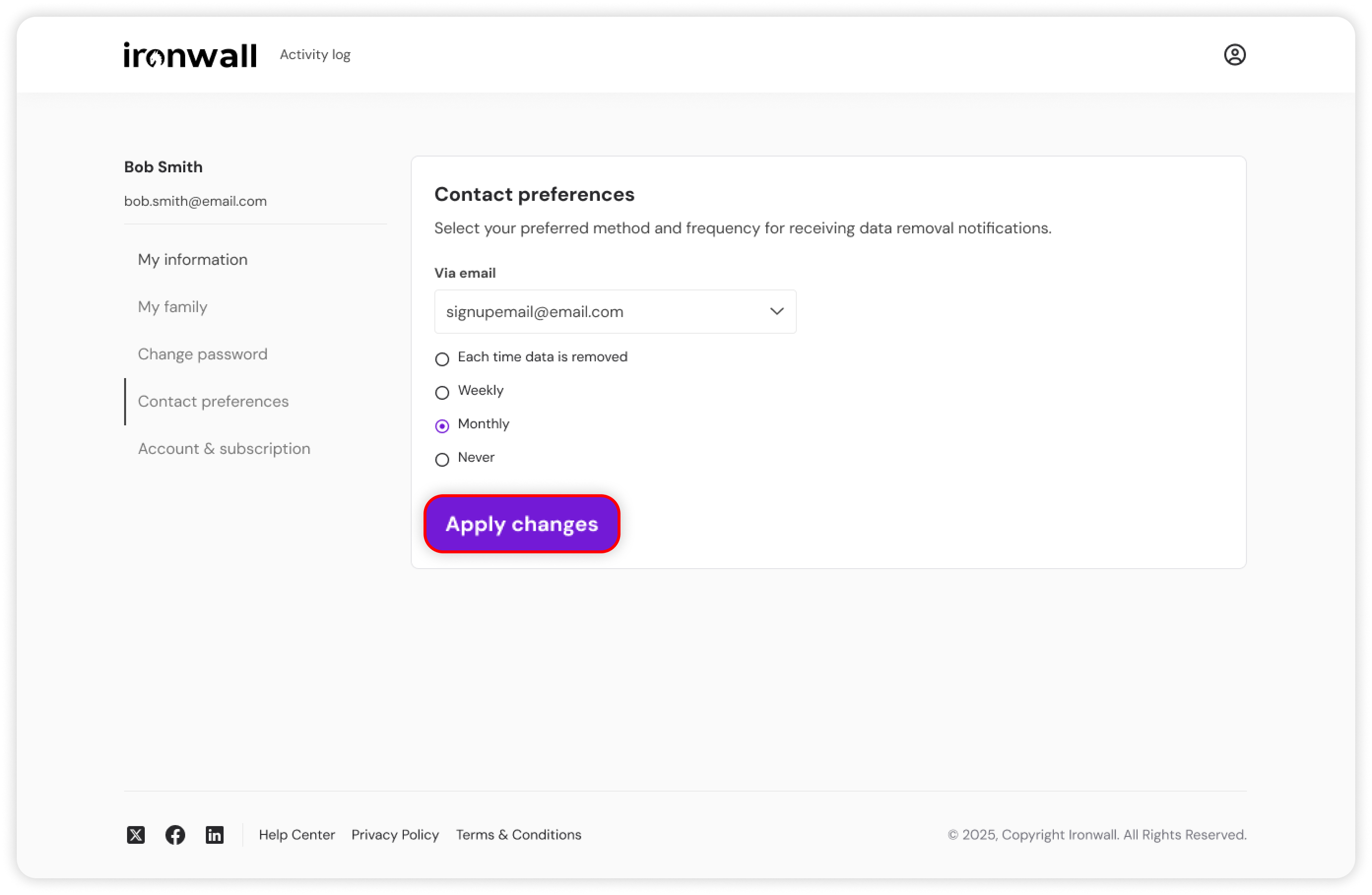
Task: Select 'Each time data is removed' option
Action: [442, 359]
